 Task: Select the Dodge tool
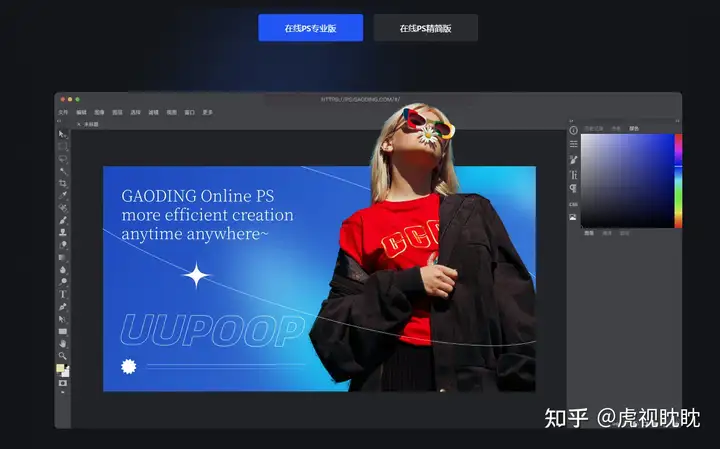coord(62,281)
